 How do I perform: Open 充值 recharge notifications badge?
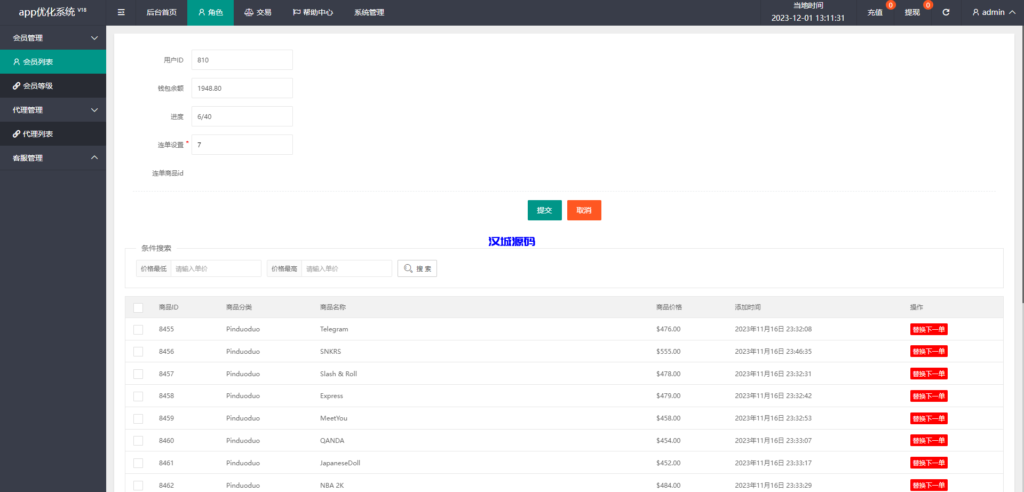point(876,12)
